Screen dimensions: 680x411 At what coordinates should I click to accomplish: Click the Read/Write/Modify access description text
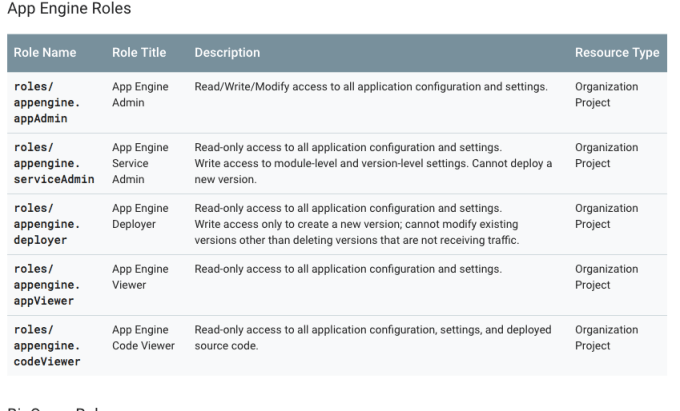click(x=370, y=87)
